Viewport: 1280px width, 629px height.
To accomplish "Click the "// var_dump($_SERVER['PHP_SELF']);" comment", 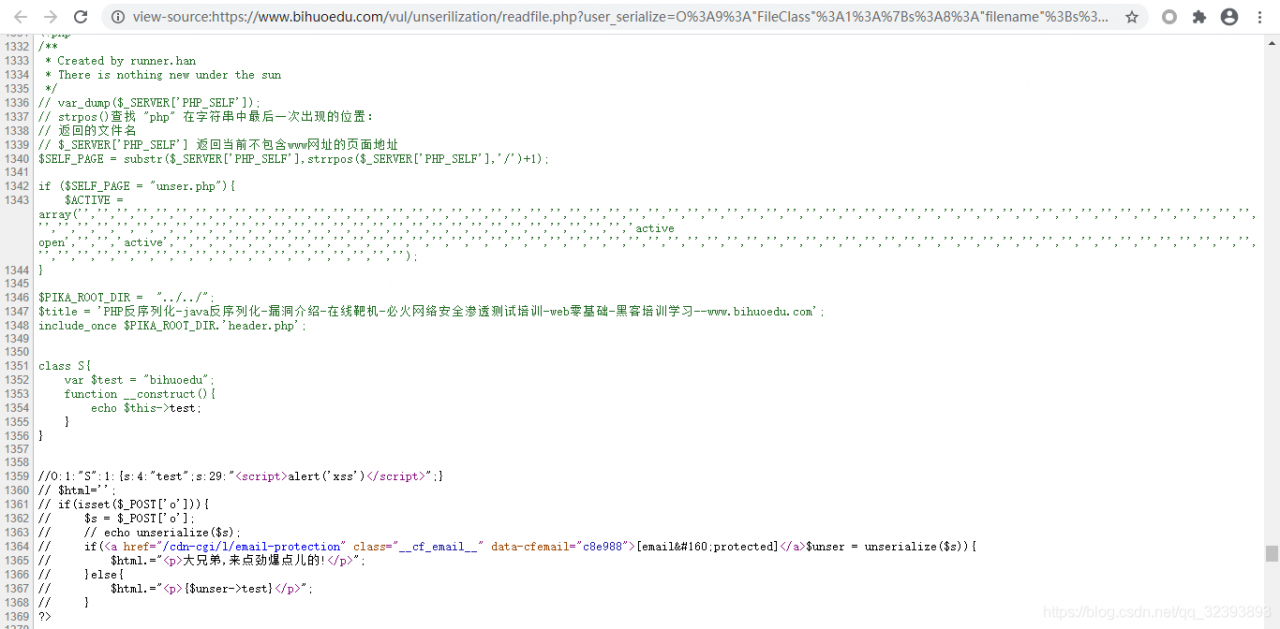I will click(x=149, y=103).
